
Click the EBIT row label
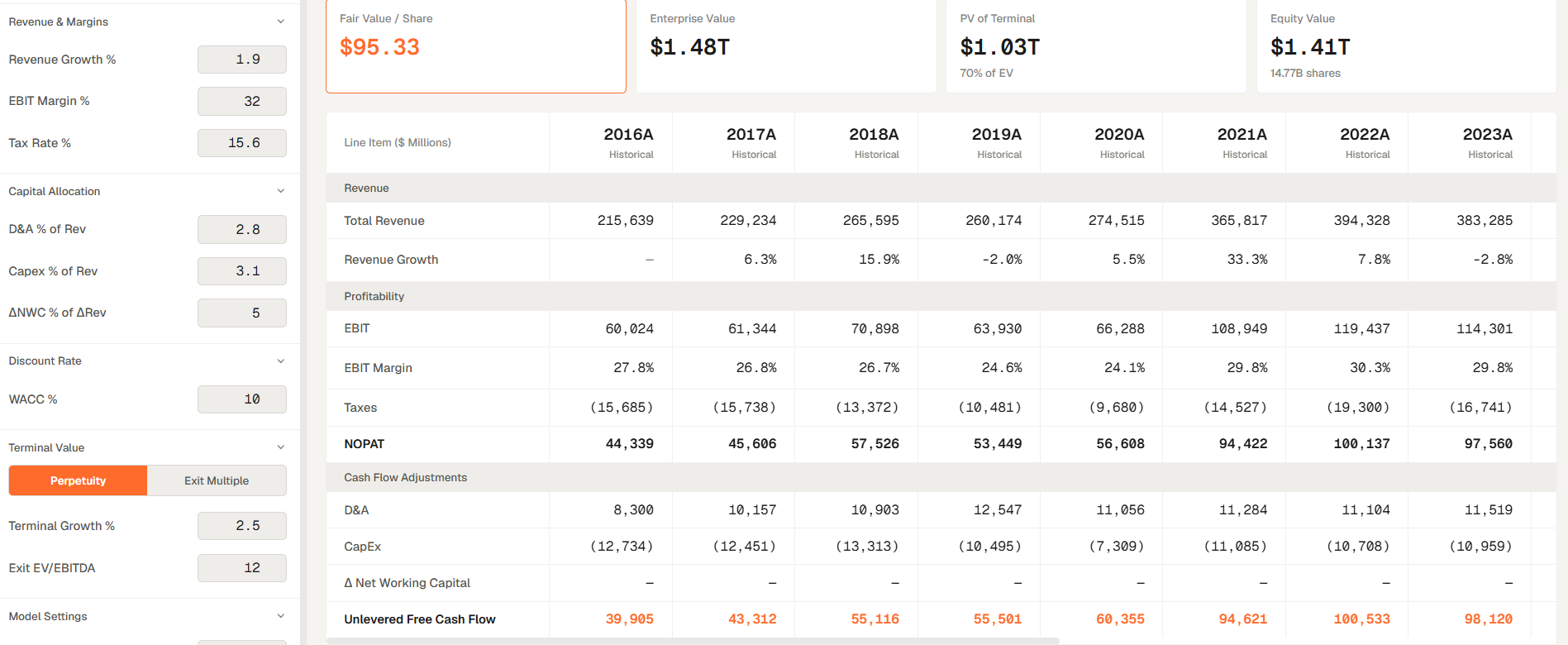click(x=357, y=328)
